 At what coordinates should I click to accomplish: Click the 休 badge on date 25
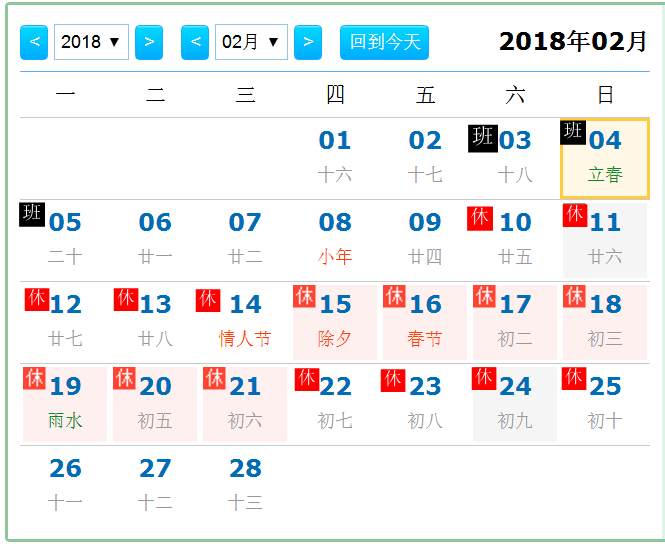574,378
